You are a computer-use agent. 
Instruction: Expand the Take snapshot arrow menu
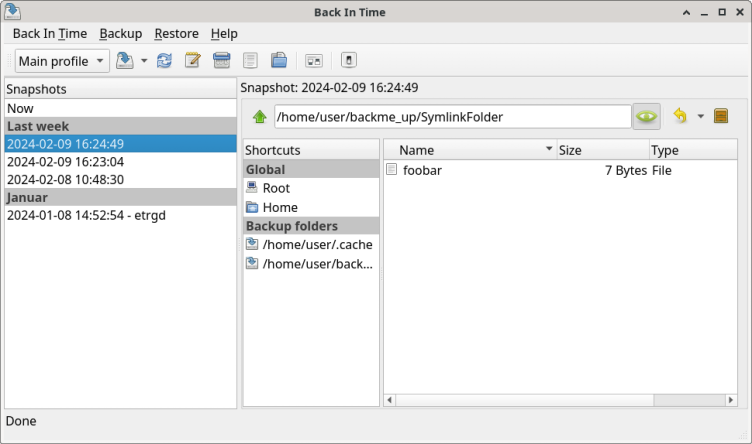pyautogui.click(x=144, y=61)
